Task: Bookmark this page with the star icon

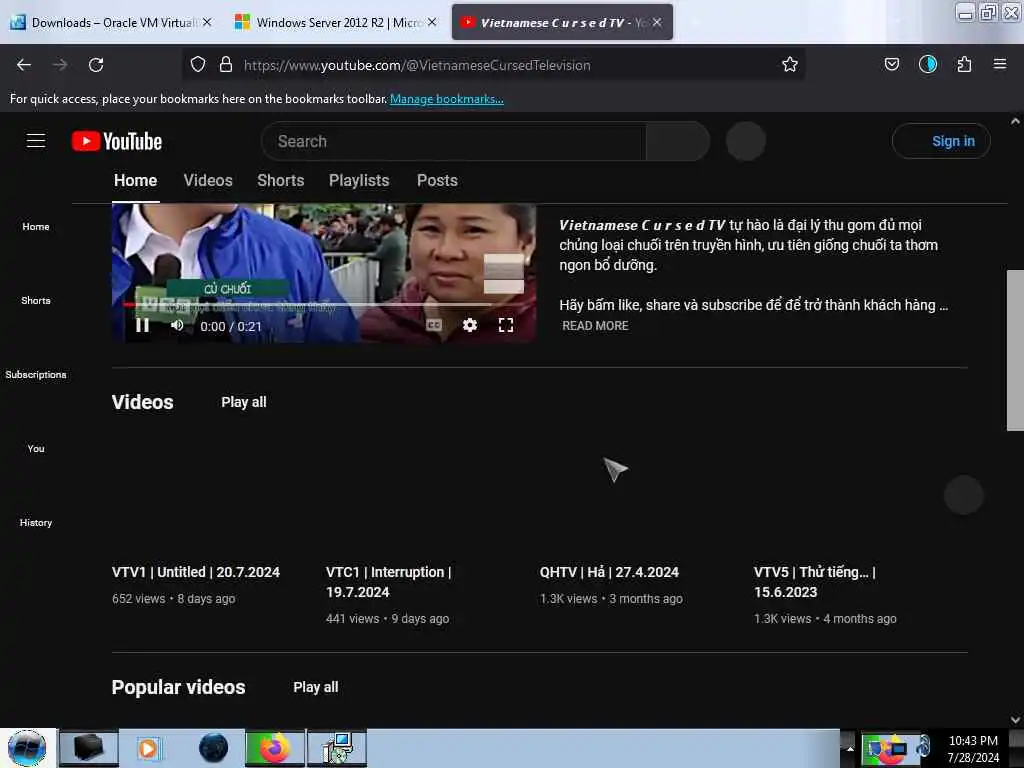Action: tap(790, 64)
